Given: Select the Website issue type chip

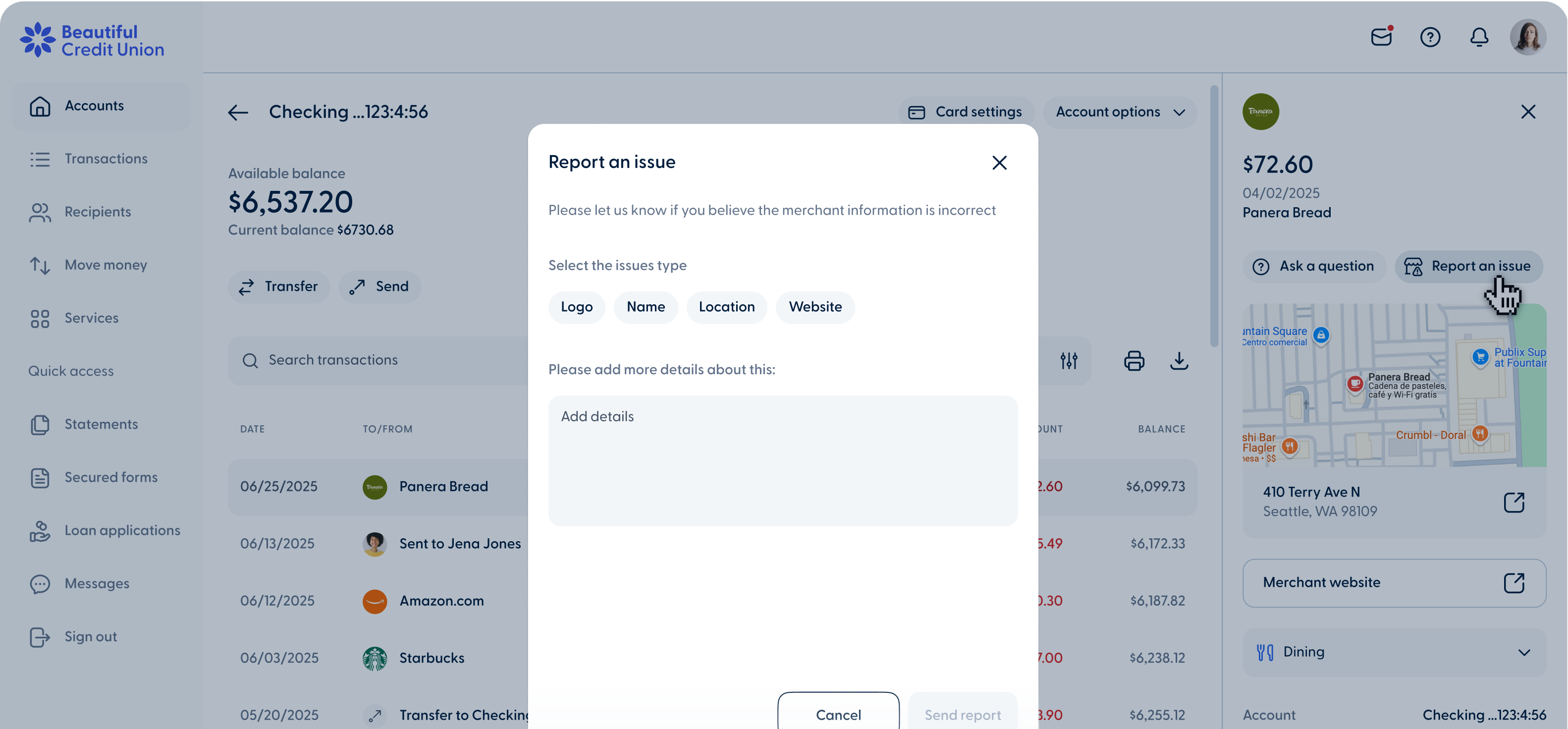Looking at the screenshot, I should 815,307.
